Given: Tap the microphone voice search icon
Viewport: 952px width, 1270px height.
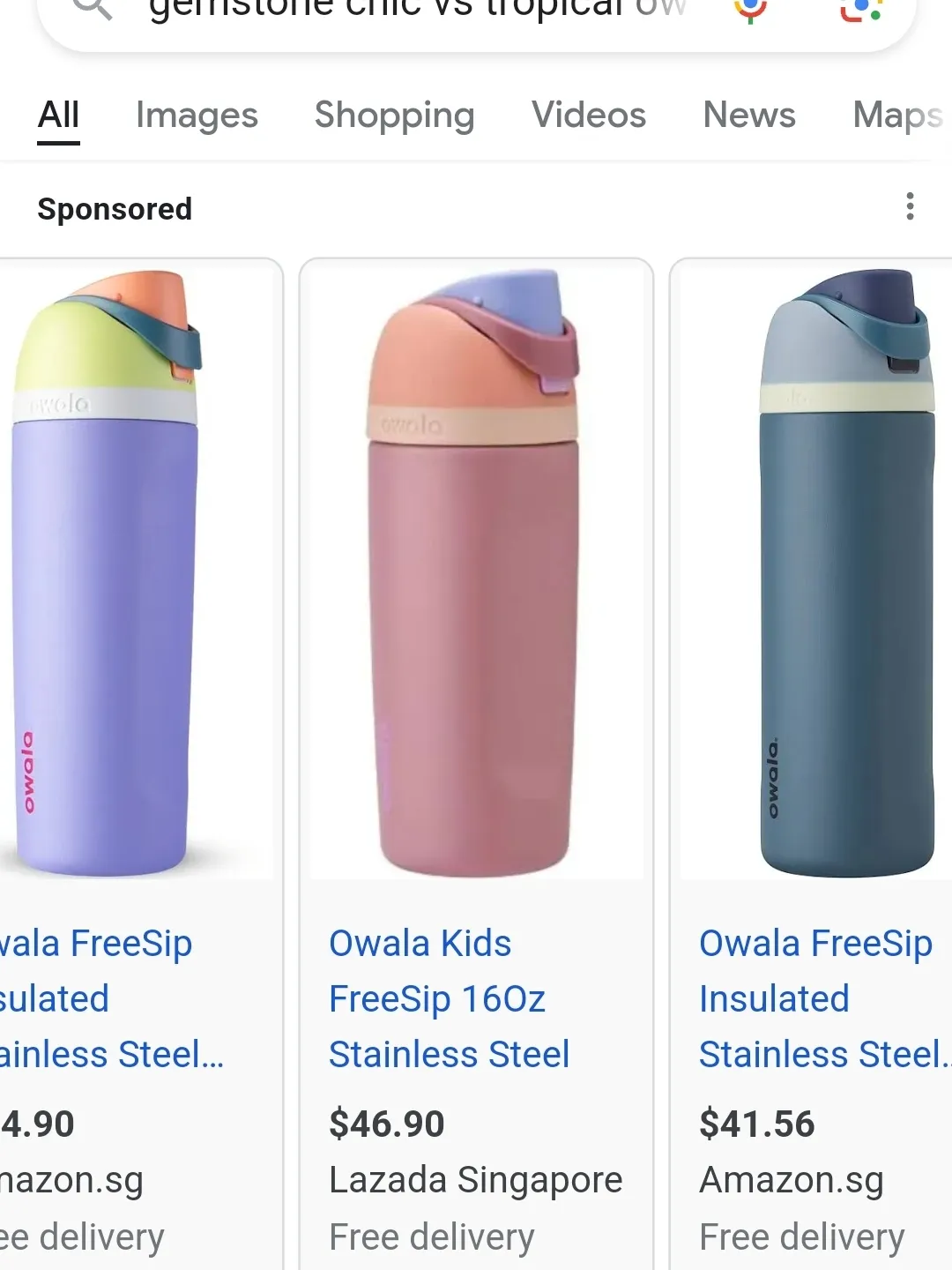Looking at the screenshot, I should (750, 9).
